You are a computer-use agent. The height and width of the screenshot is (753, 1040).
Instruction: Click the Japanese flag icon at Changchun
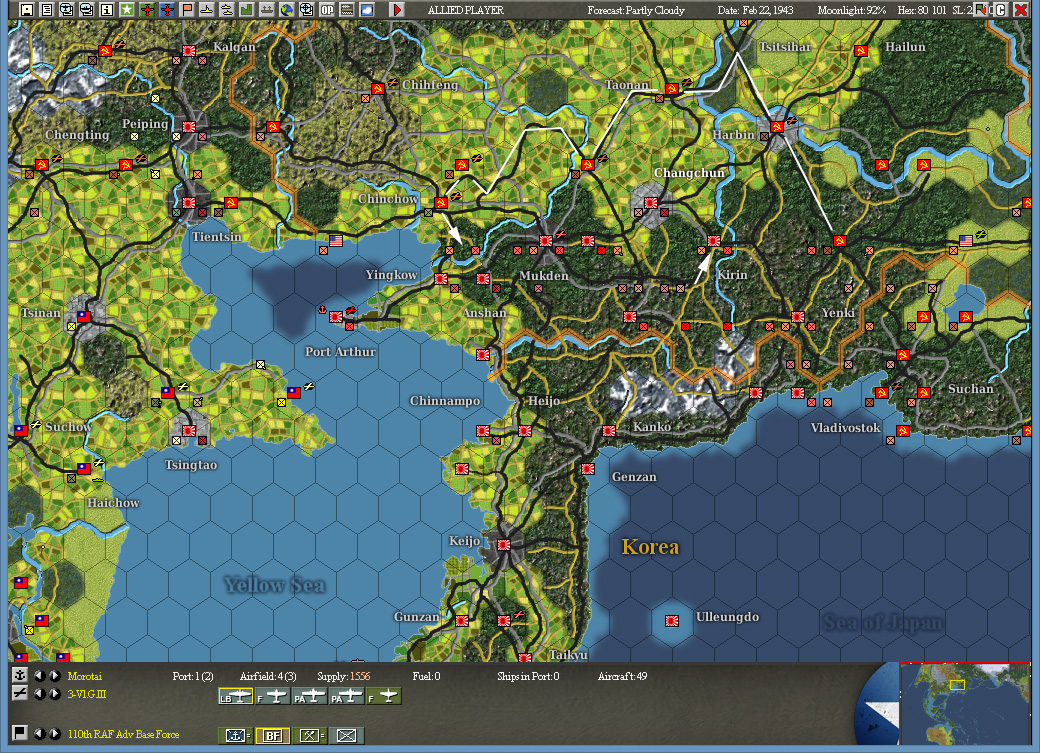[x=651, y=203]
